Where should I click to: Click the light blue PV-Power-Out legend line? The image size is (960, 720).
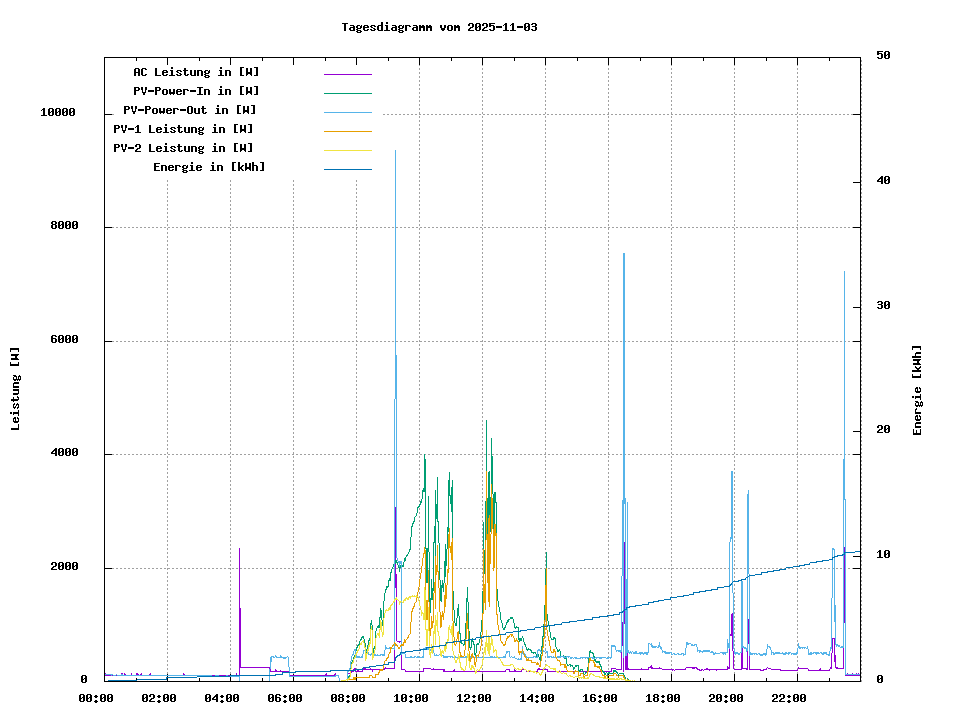(x=347, y=112)
